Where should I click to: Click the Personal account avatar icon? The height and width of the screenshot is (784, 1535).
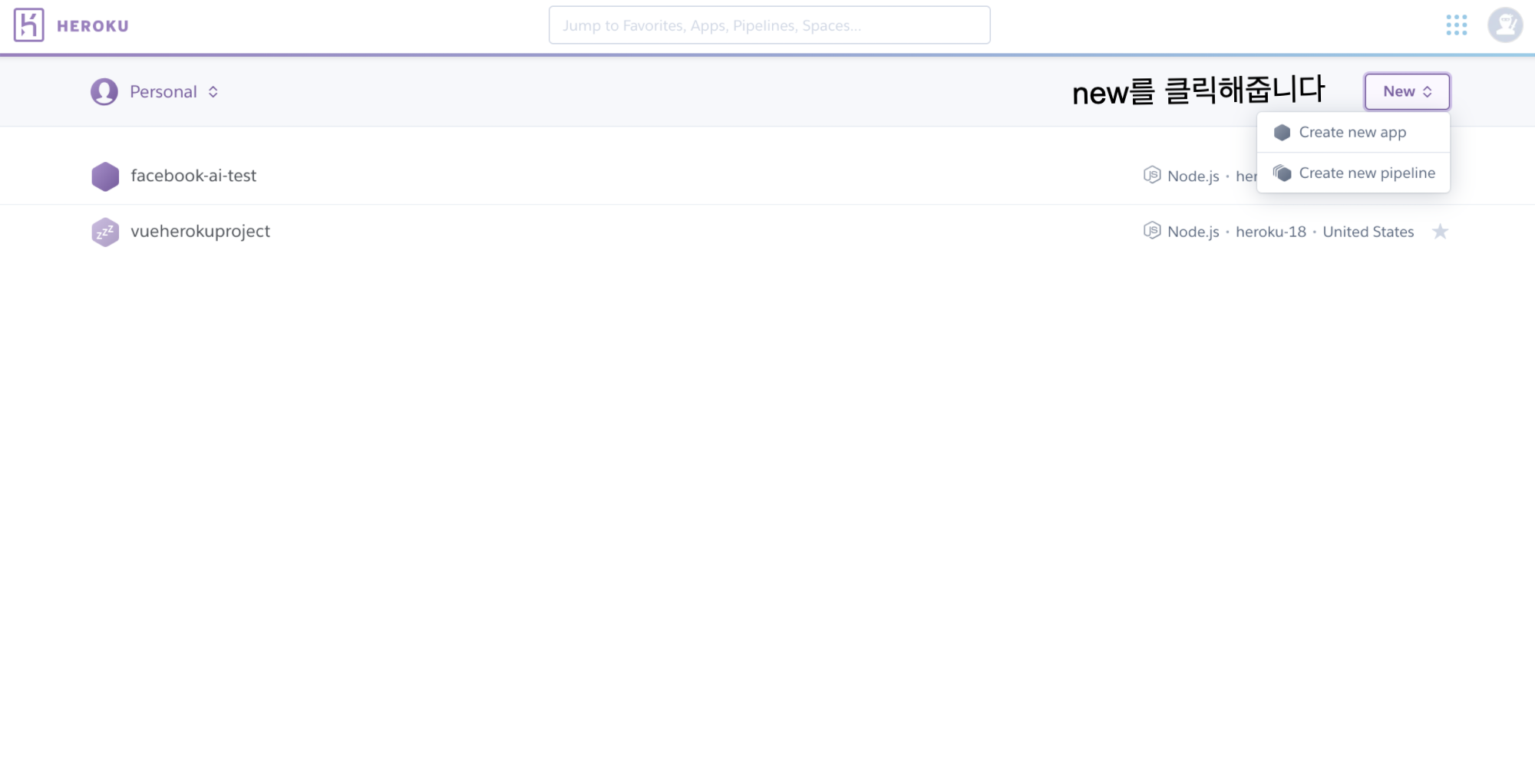[x=104, y=92]
